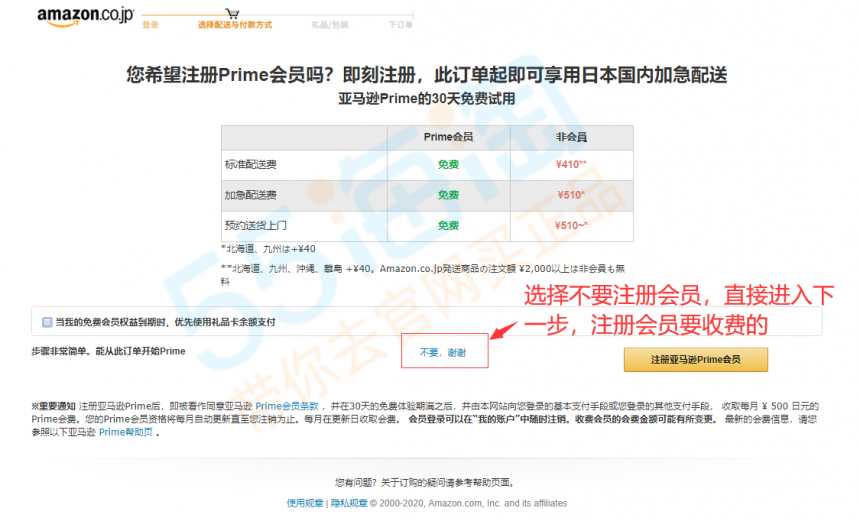The width and height of the screenshot is (860, 521).
Task: Select the 下订单 step
Action: point(400,25)
